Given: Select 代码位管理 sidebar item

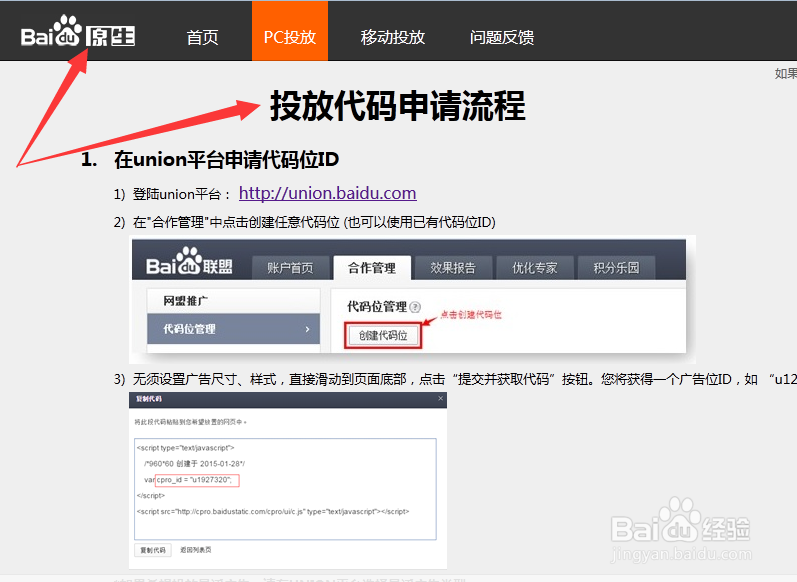Looking at the screenshot, I should (x=234, y=329).
